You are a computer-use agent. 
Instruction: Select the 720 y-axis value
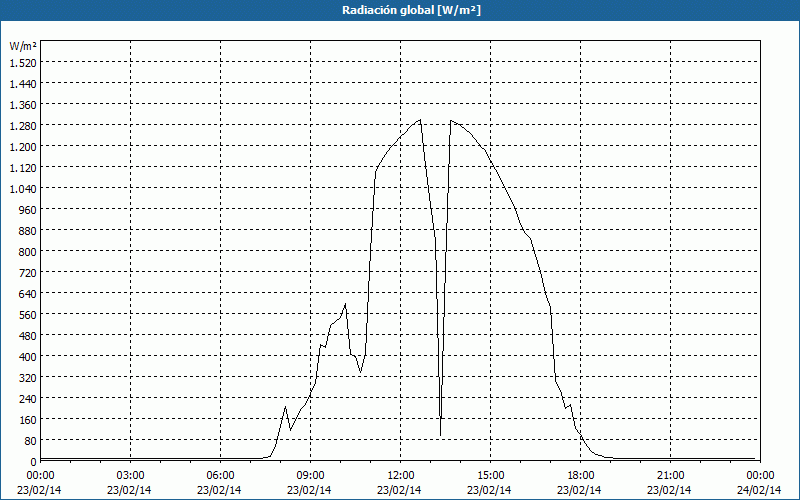(28, 272)
